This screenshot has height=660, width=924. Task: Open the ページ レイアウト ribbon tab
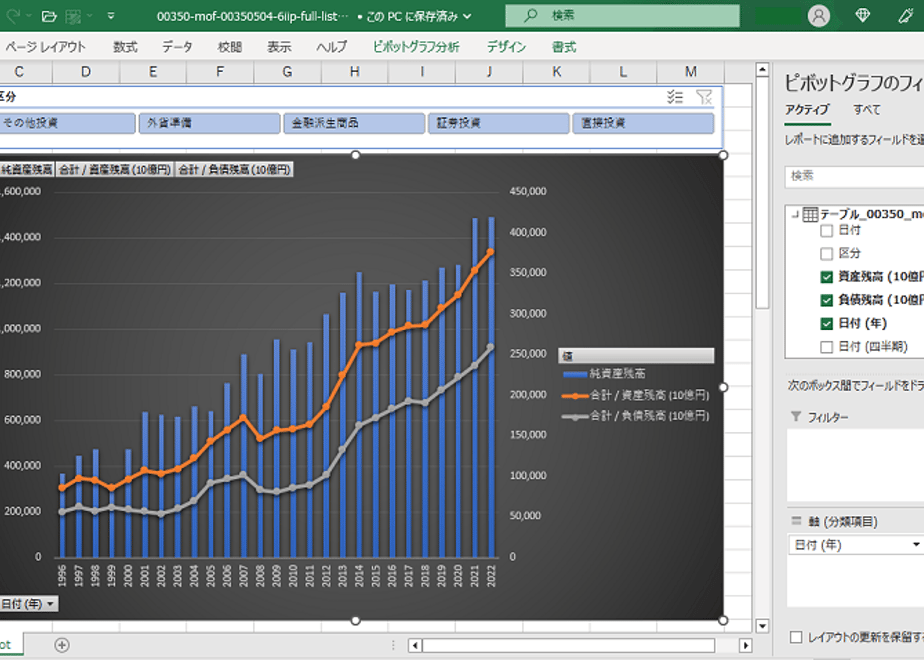point(45,47)
